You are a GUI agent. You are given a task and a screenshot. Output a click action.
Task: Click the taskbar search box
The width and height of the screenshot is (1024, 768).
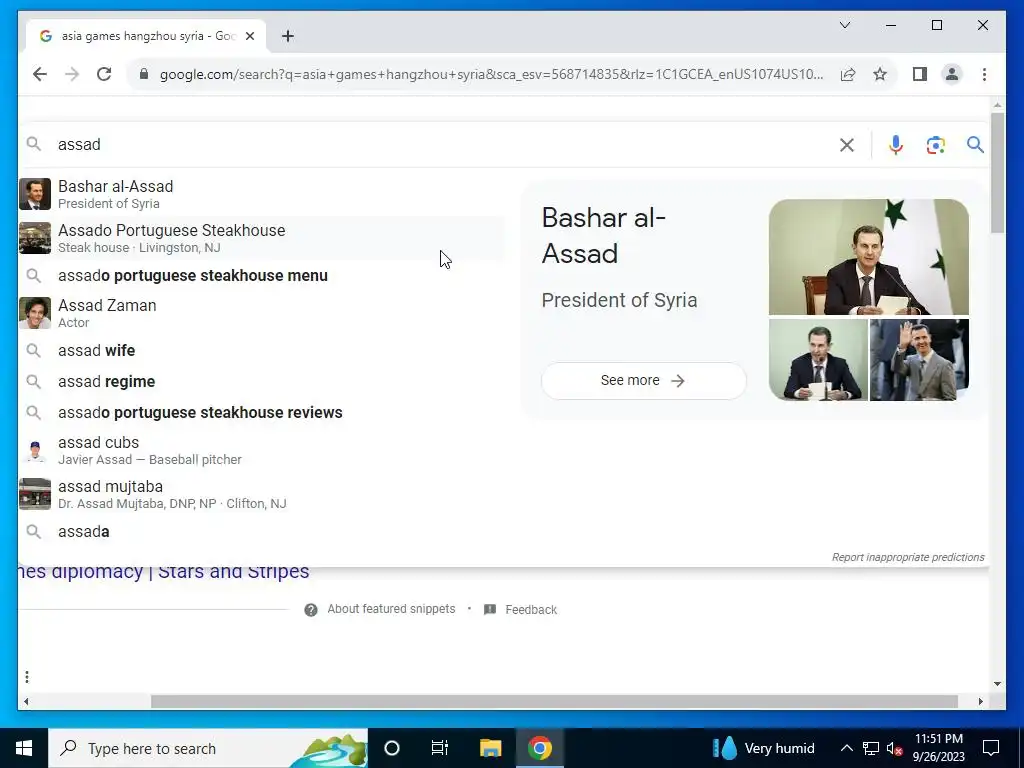208,748
